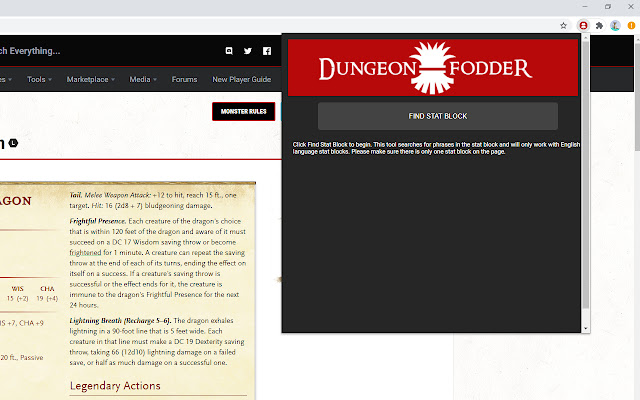The height and width of the screenshot is (400, 640).
Task: Click the Legendary Actions heading
Action: pyautogui.click(x=115, y=386)
